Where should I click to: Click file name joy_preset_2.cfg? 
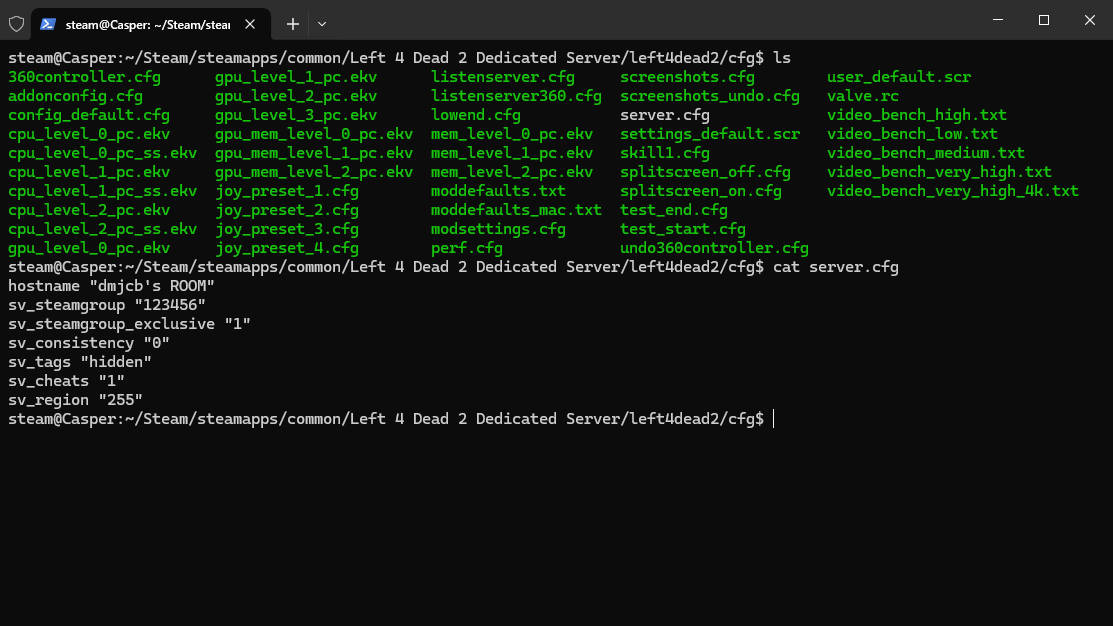point(287,210)
